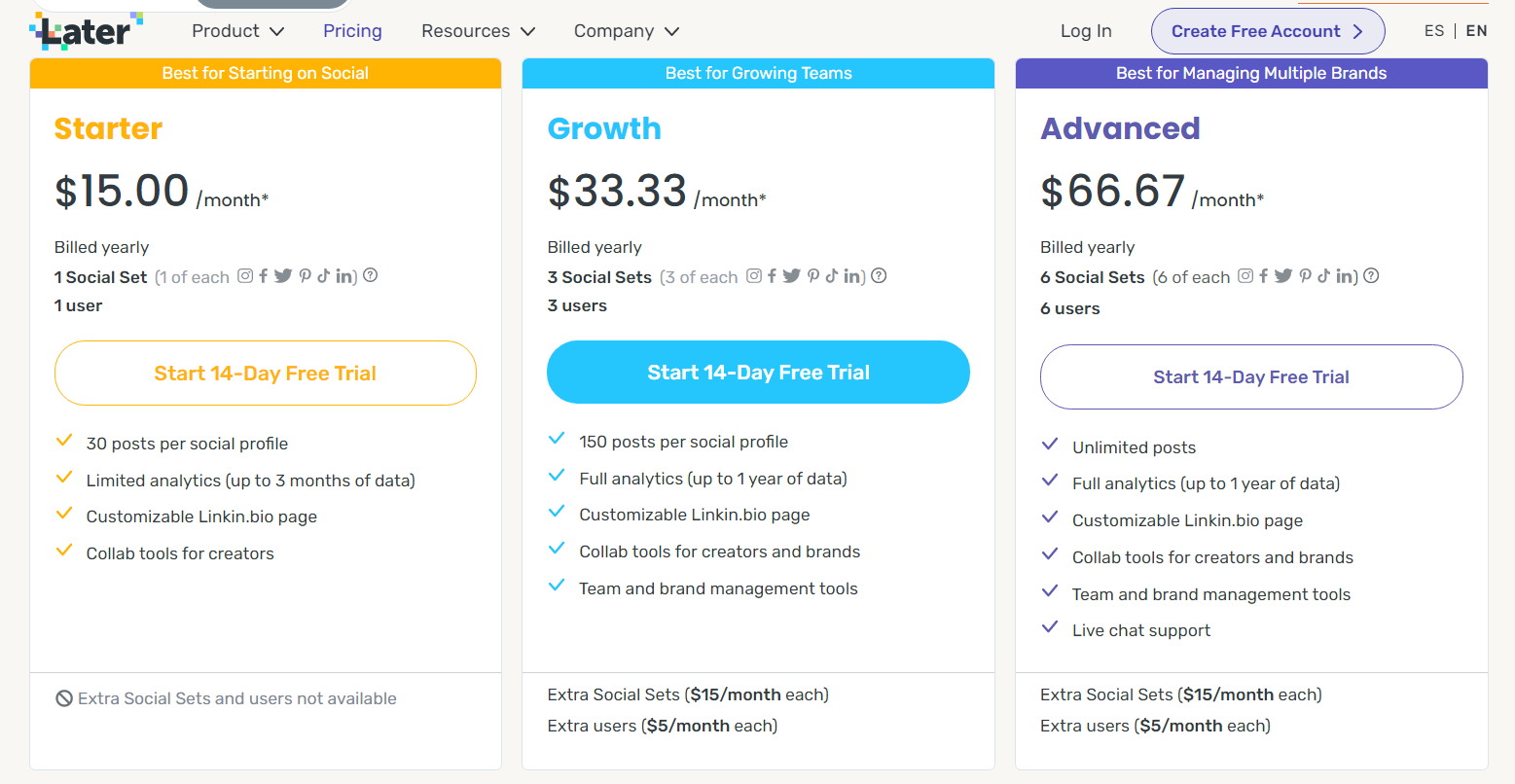Expand the Resources menu

pyautogui.click(x=477, y=30)
